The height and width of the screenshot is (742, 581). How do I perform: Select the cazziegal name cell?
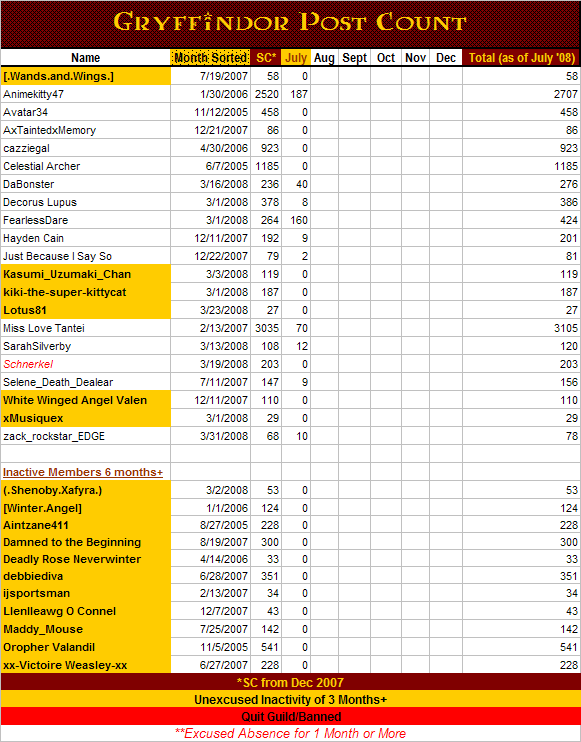[86, 148]
